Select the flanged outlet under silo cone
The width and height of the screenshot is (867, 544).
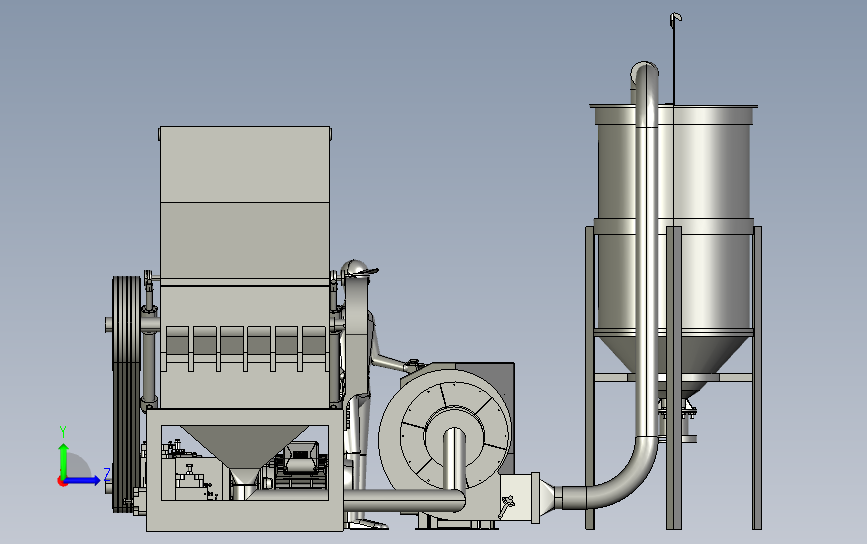click(685, 419)
